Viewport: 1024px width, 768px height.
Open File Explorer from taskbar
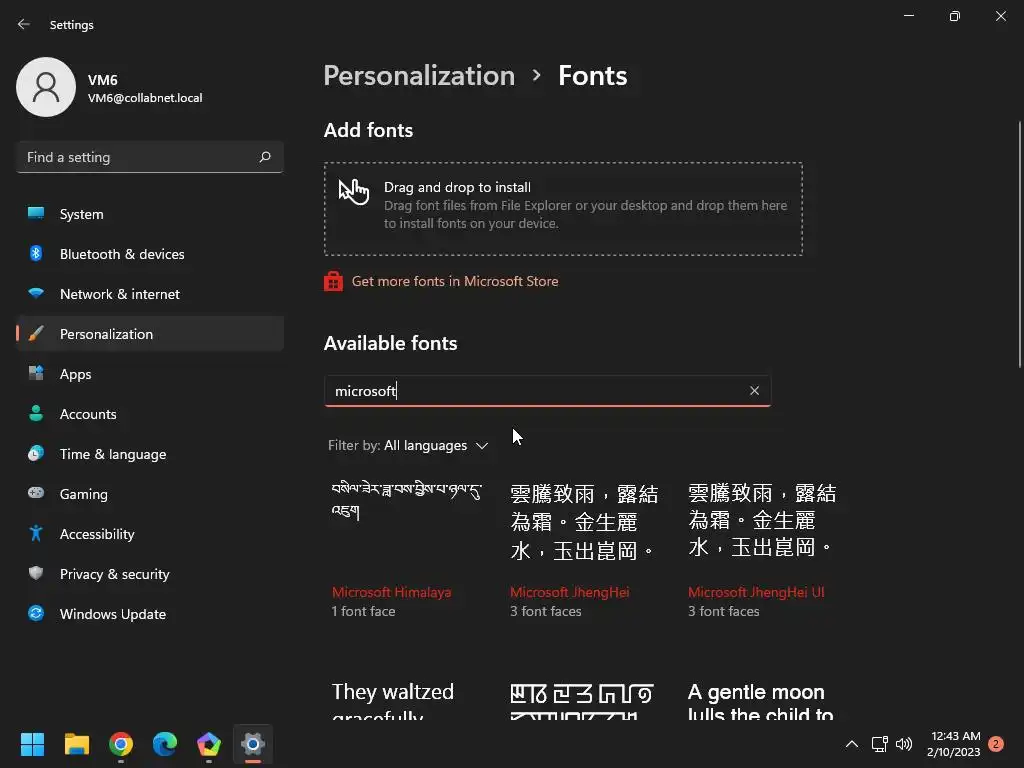[x=76, y=744]
